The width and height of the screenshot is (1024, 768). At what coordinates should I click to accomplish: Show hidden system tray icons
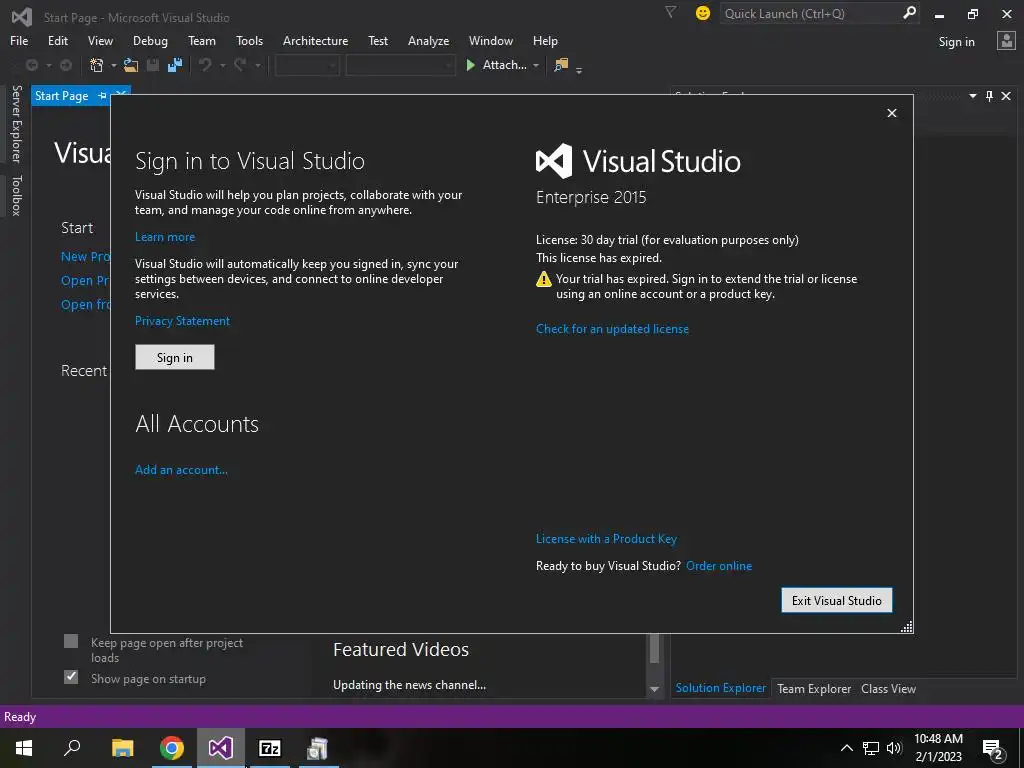[x=846, y=748]
